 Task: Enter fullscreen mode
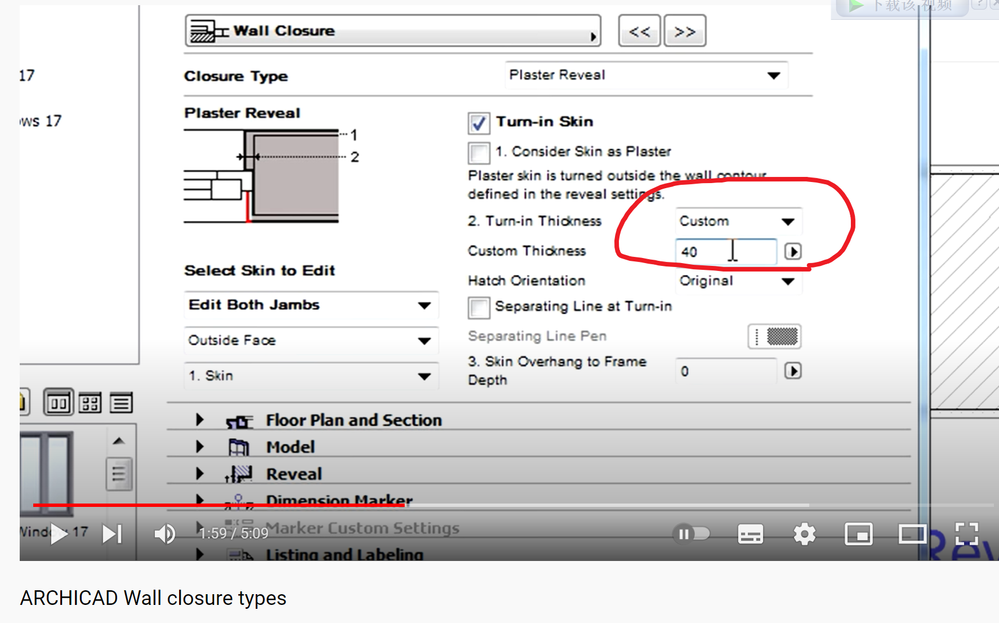tap(967, 534)
